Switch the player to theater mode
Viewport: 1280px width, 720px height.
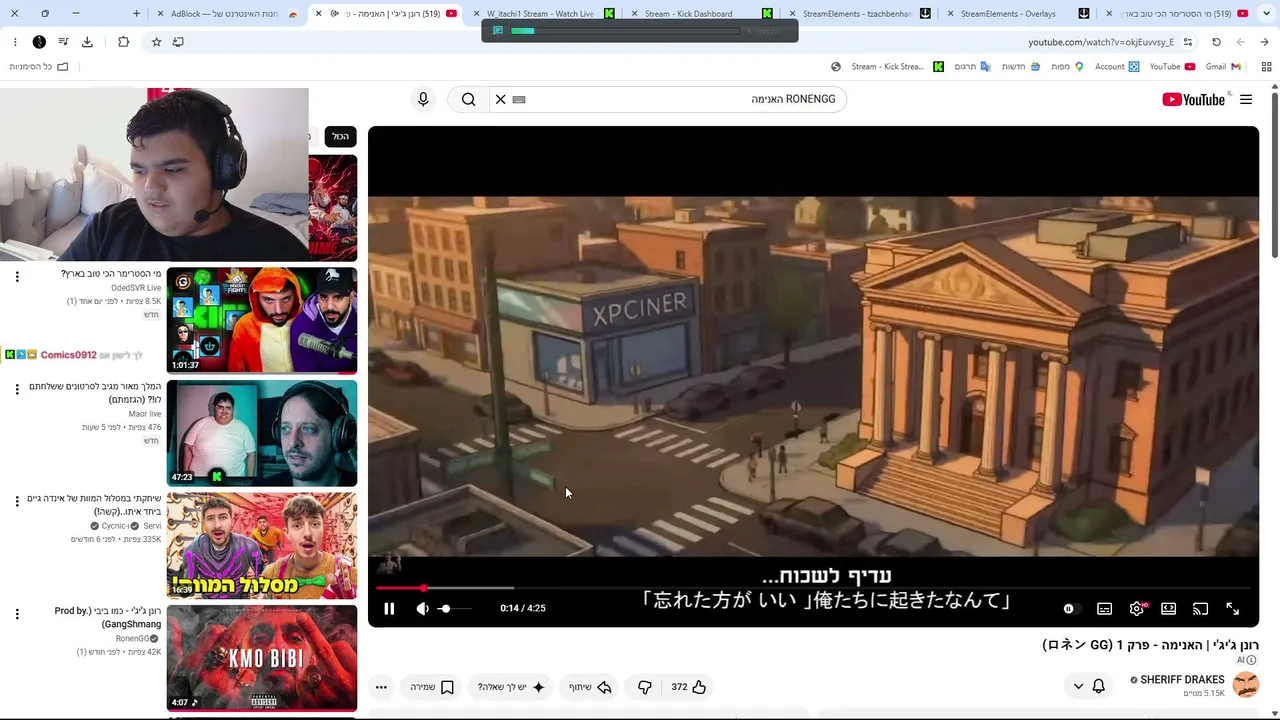[1168, 608]
